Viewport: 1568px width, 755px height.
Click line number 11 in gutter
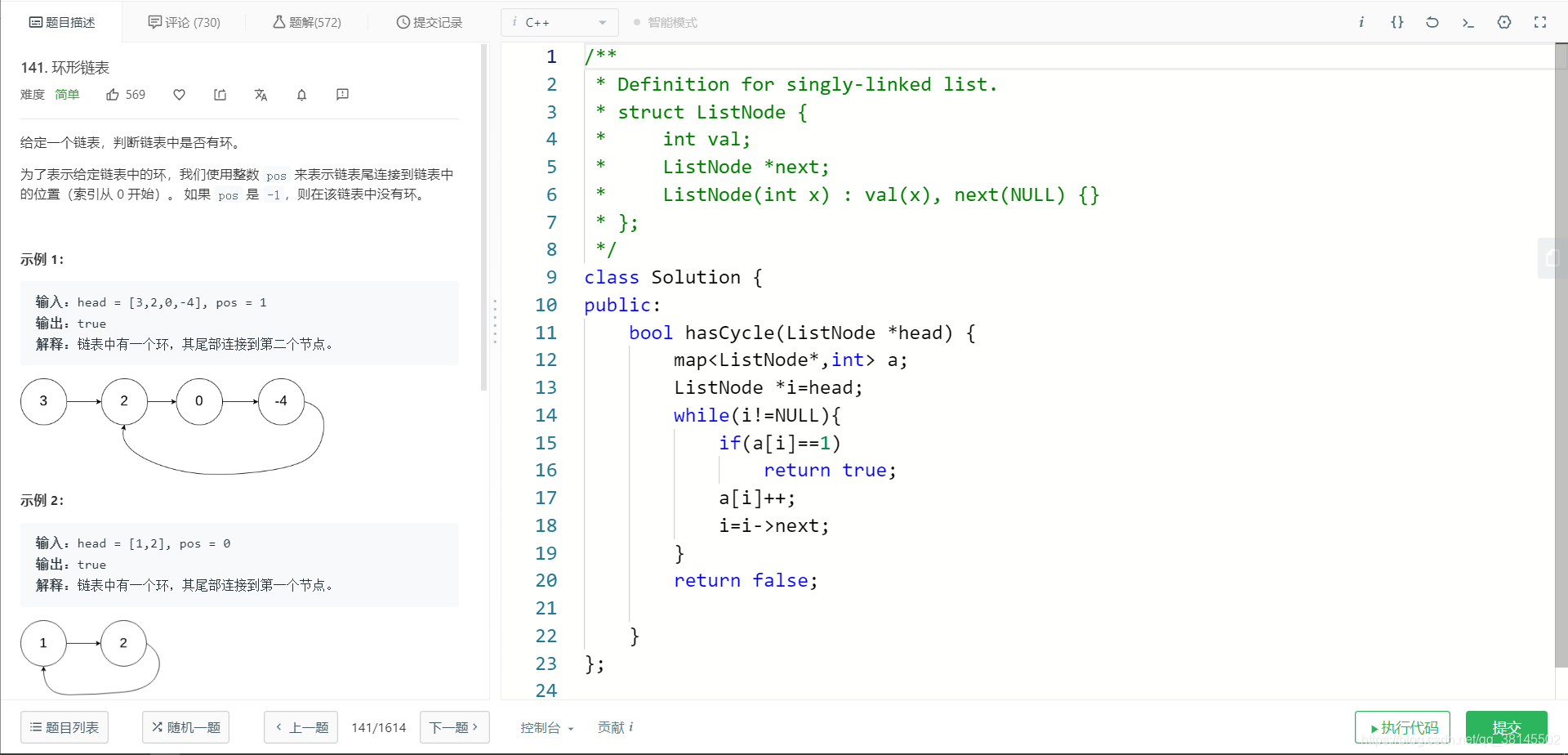(546, 333)
